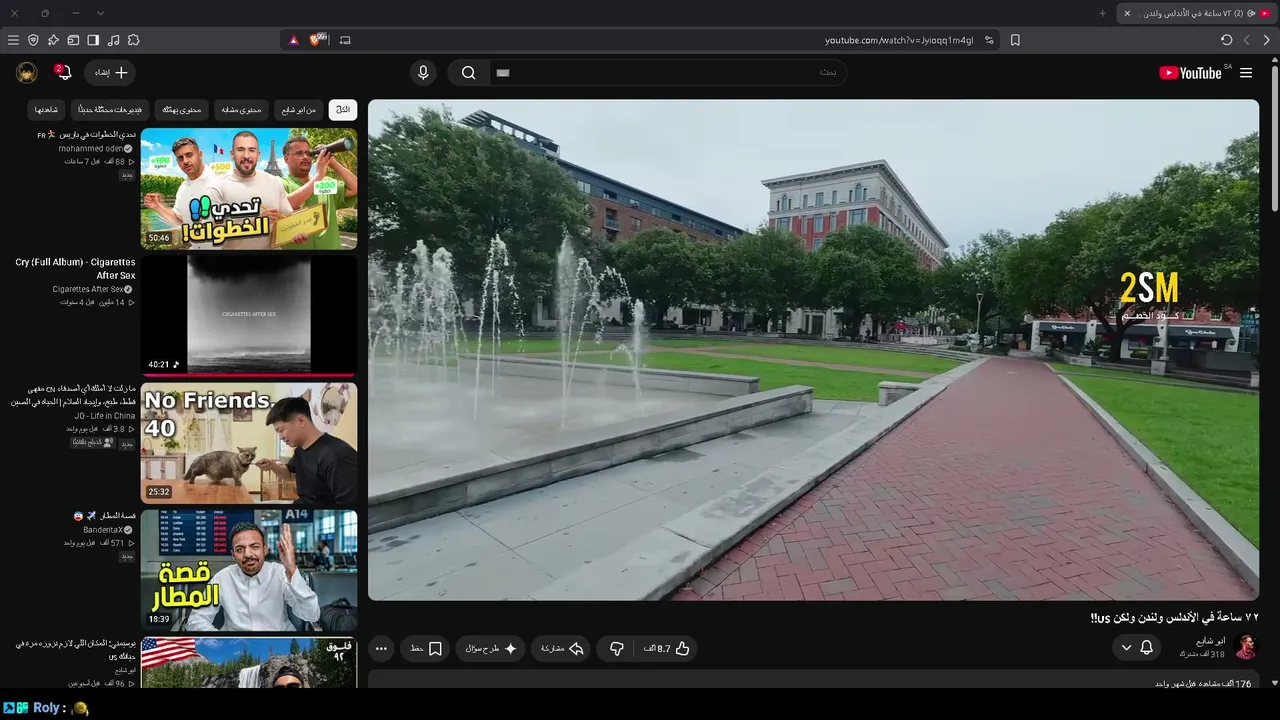Select the محتوى مشابه filter chip
The height and width of the screenshot is (720, 1280).
click(241, 110)
